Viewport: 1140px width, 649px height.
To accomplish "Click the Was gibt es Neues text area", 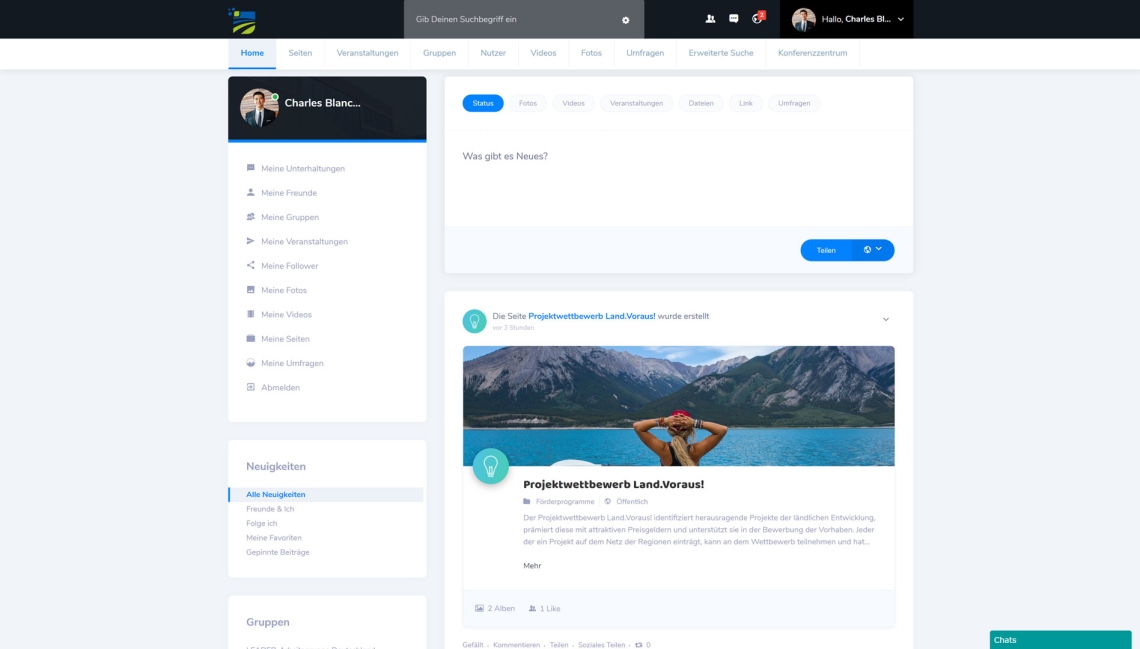I will (x=678, y=178).
